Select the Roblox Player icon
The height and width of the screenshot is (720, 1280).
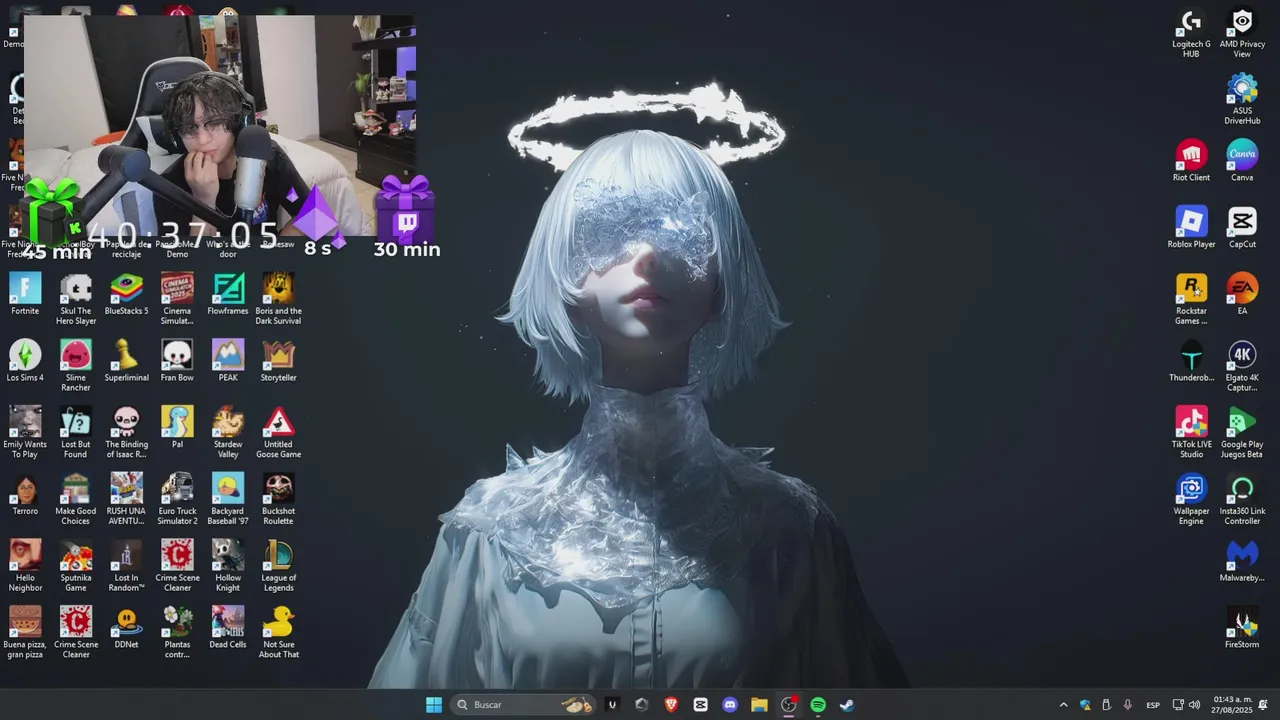[x=1191, y=228]
